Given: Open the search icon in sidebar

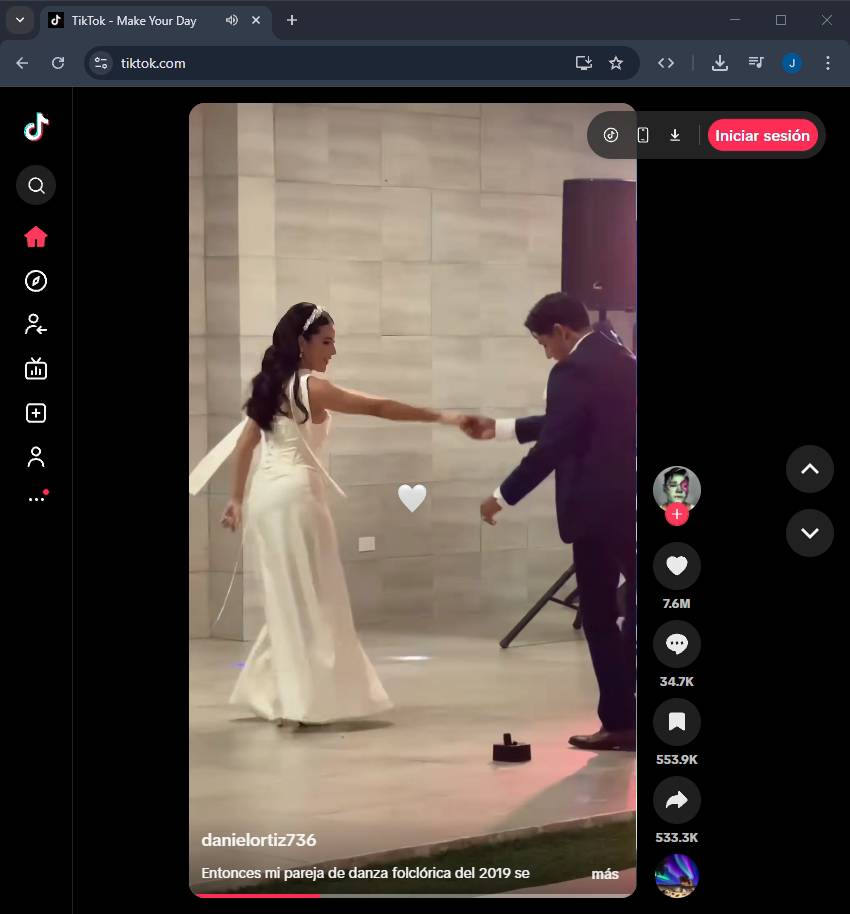Looking at the screenshot, I should pos(36,185).
